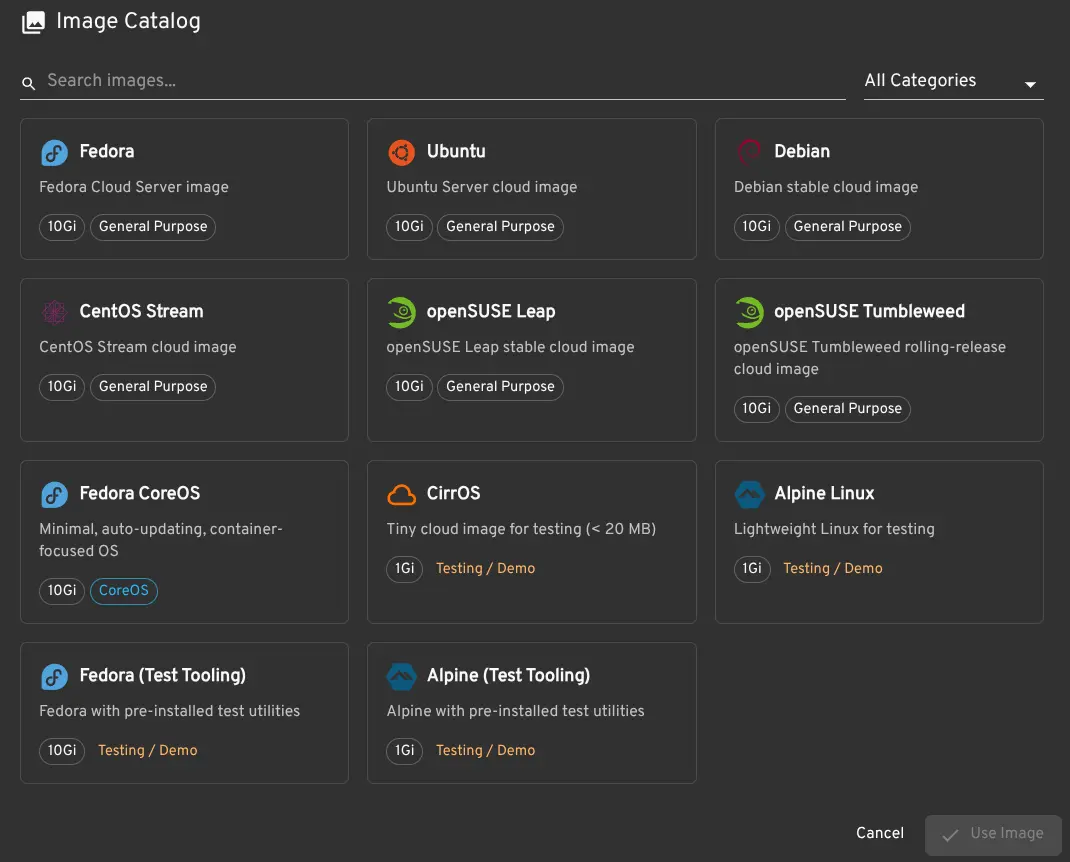Click the 1Gi chip on CirrOS card
Screen dimensions: 1070x862
click(404, 569)
